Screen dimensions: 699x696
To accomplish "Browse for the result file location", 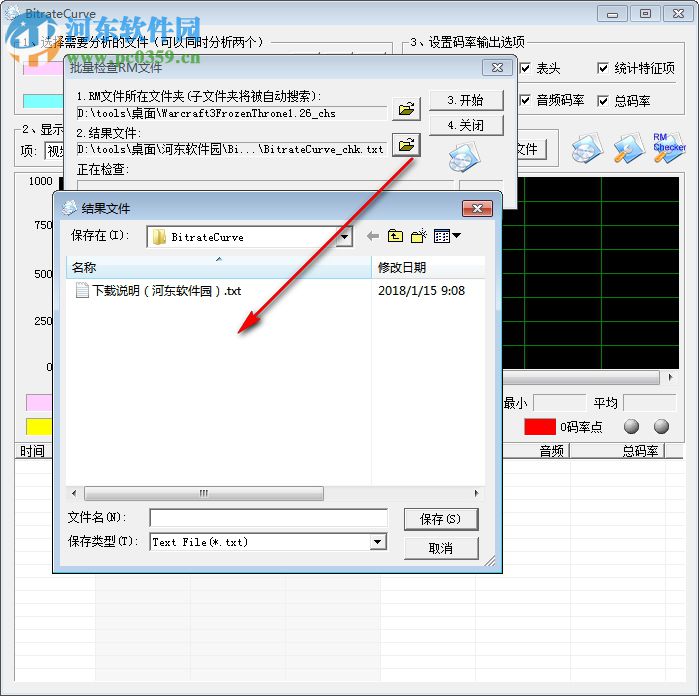I will click(x=406, y=145).
